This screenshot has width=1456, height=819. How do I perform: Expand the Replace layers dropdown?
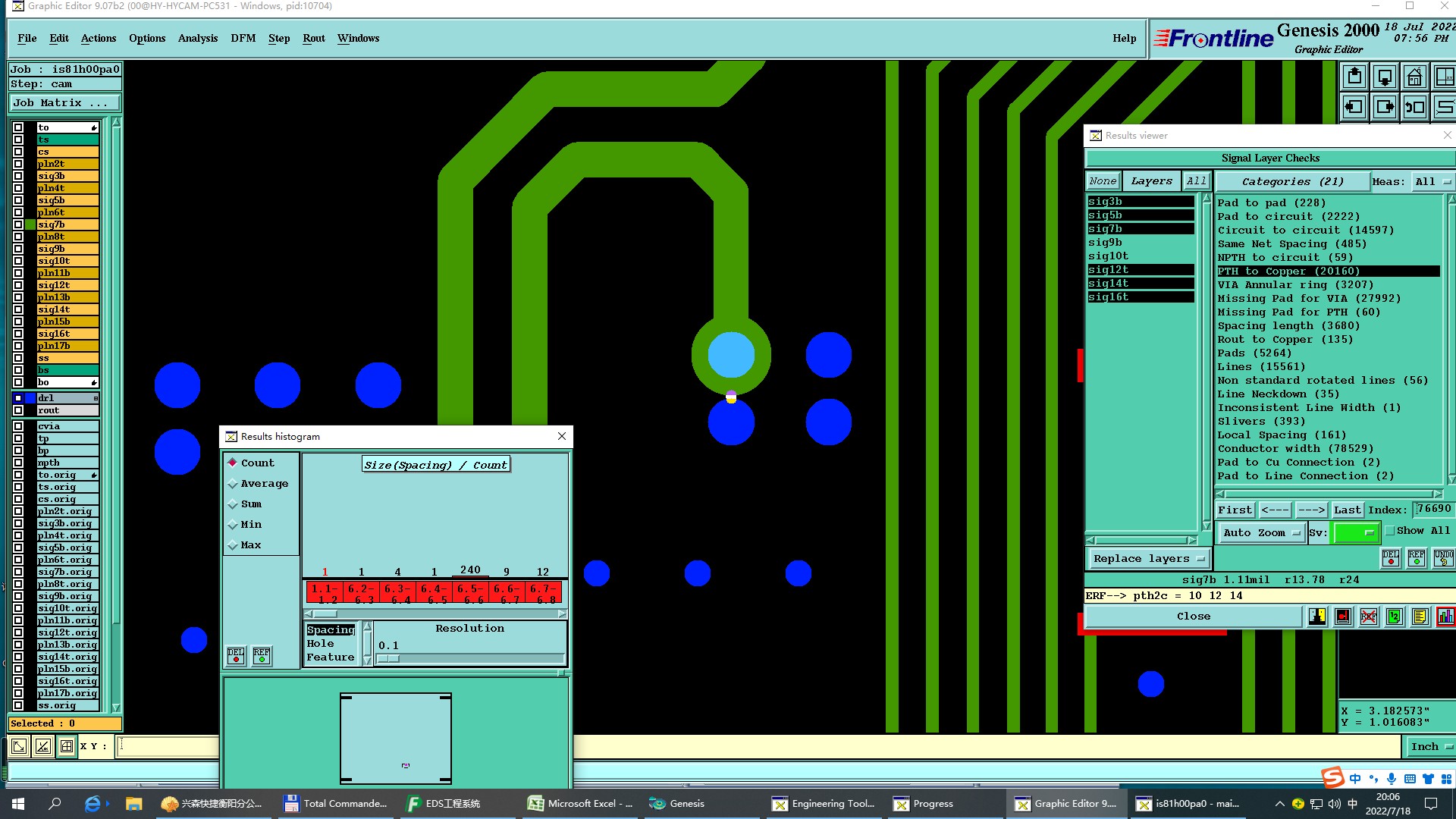(x=1148, y=559)
